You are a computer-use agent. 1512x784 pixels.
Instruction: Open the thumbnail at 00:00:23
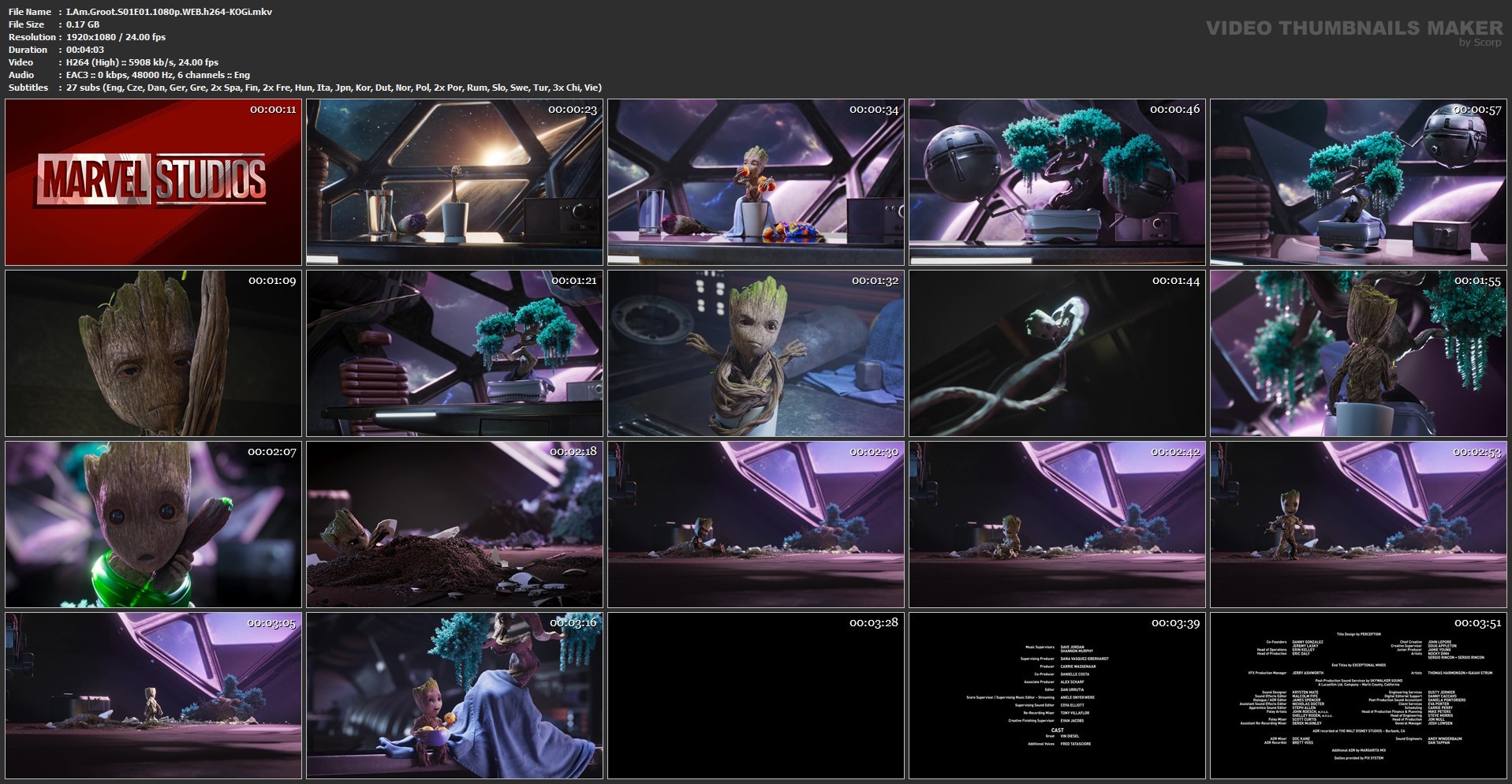[x=454, y=182]
